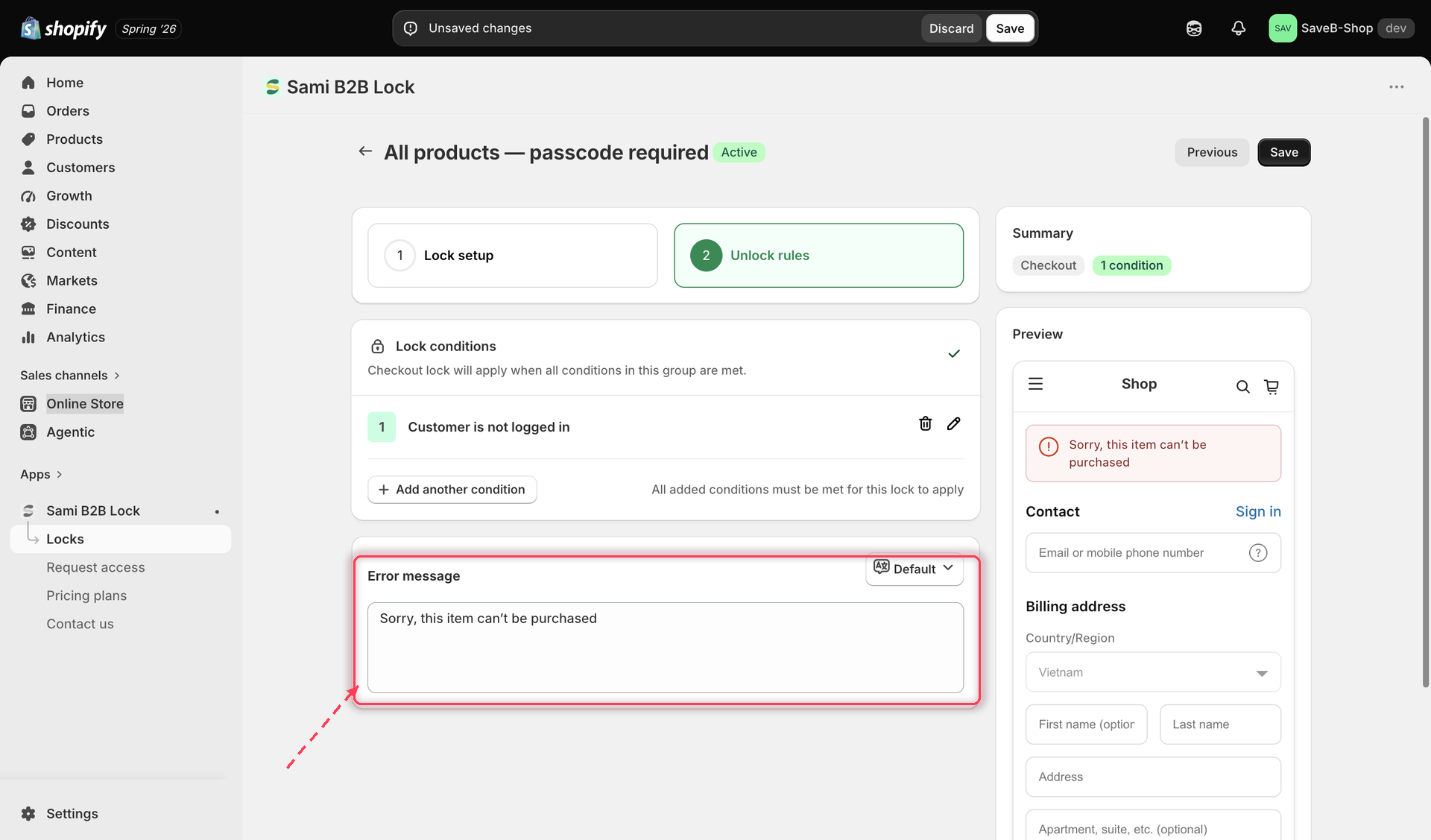
Task: Click the preview search icon
Action: click(x=1242, y=387)
